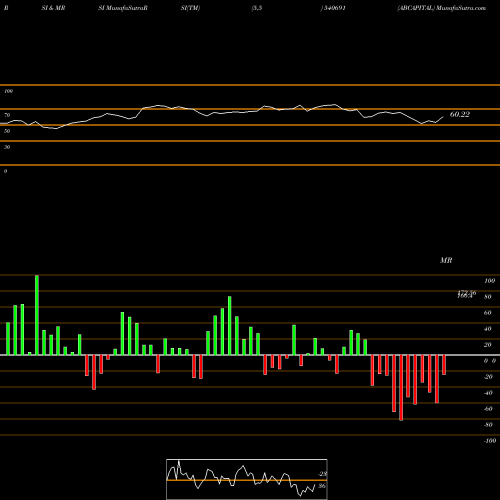
Task: Click the -20 label on MR axis
Action: coord(488,377)
